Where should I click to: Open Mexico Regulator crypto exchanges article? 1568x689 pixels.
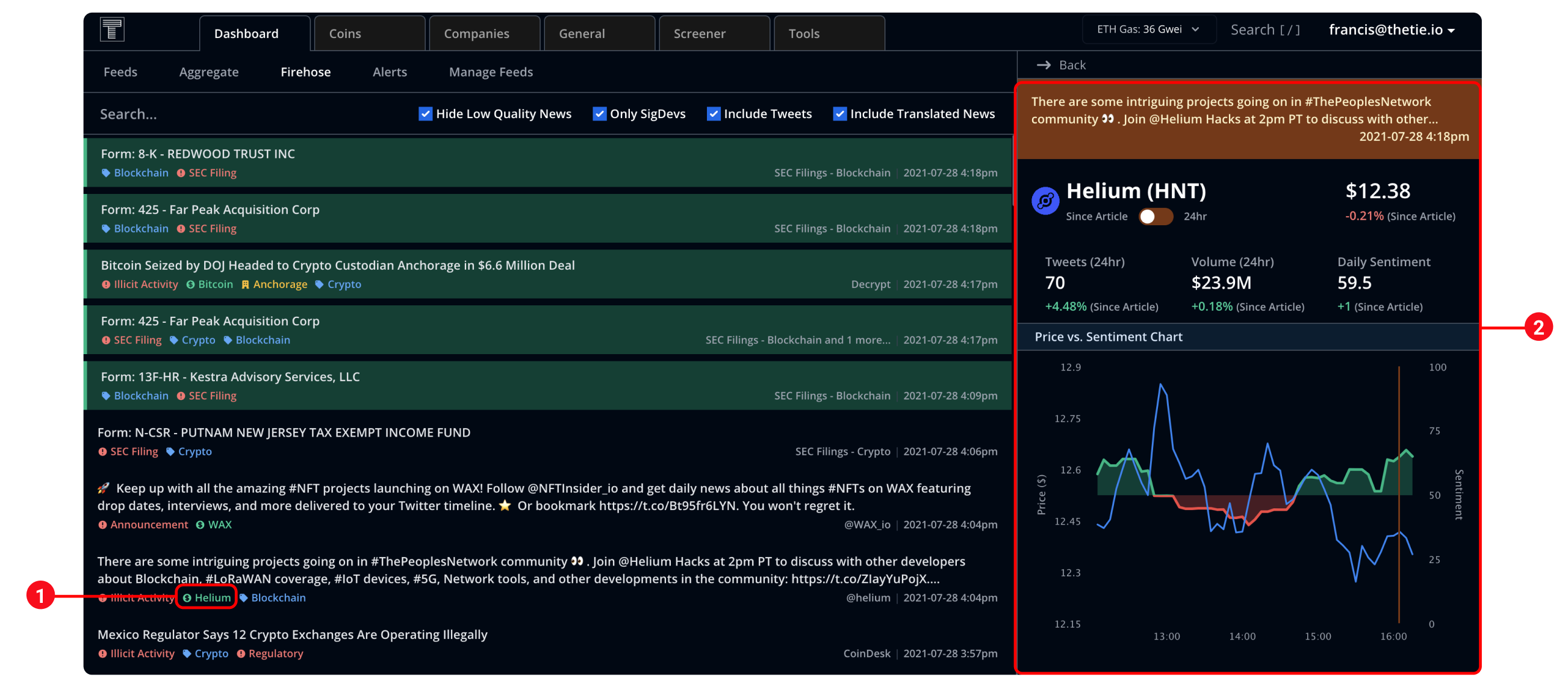(x=292, y=635)
